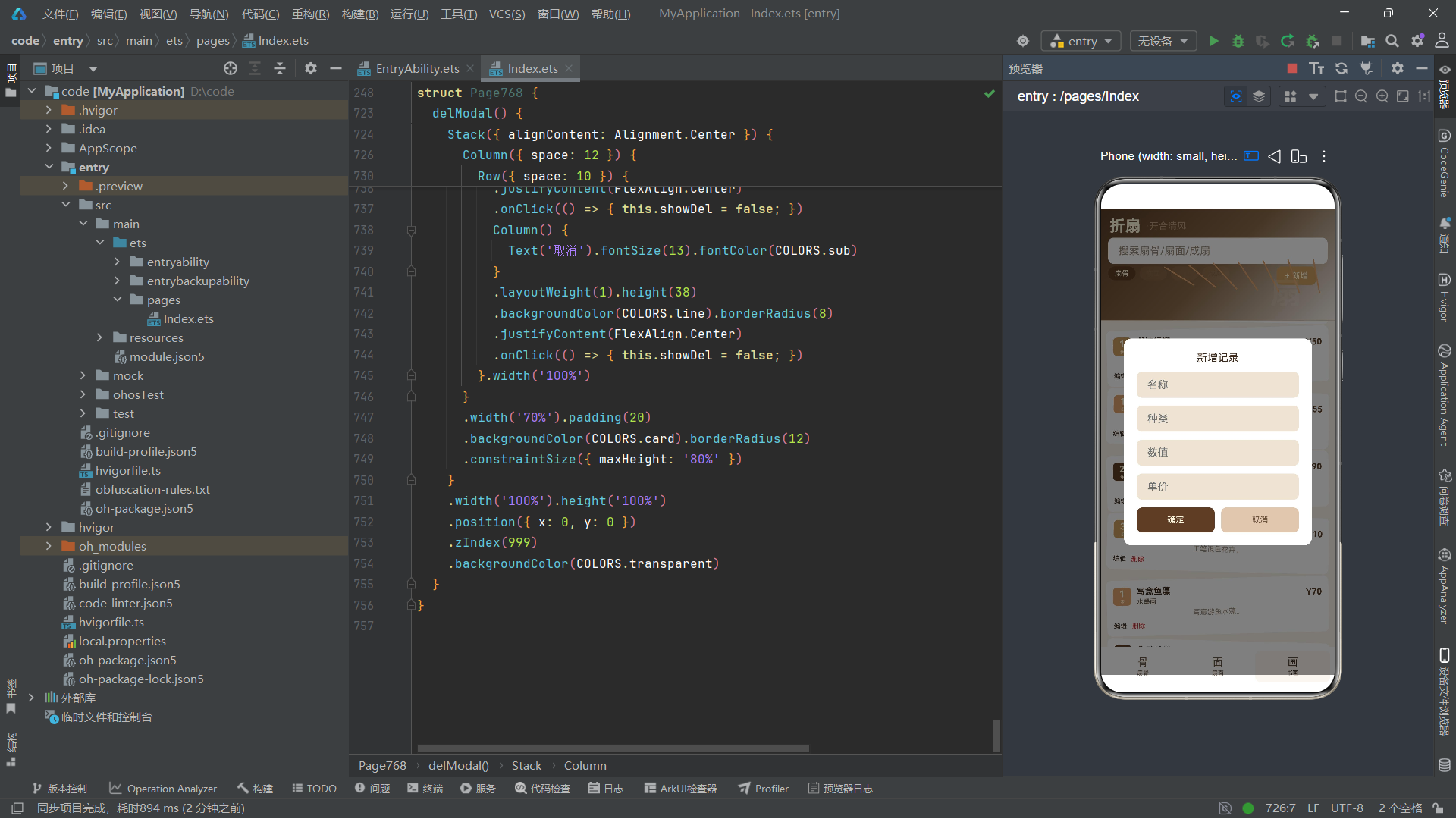Image resolution: width=1456 pixels, height=819 pixels.
Task: Toggle the previewer layers view
Action: coord(1259,96)
